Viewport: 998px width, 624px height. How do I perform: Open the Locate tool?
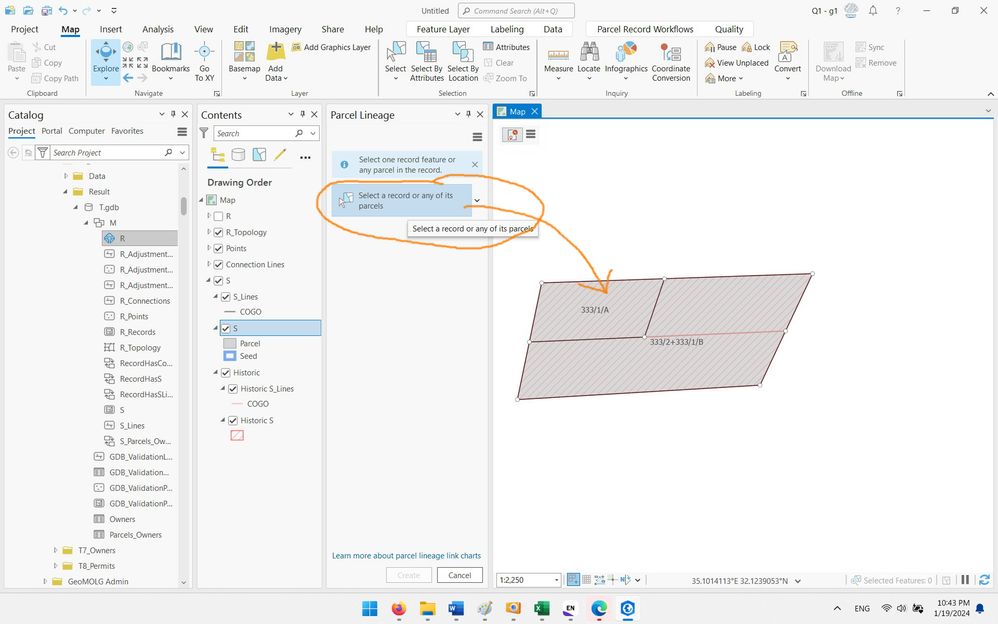click(x=589, y=61)
